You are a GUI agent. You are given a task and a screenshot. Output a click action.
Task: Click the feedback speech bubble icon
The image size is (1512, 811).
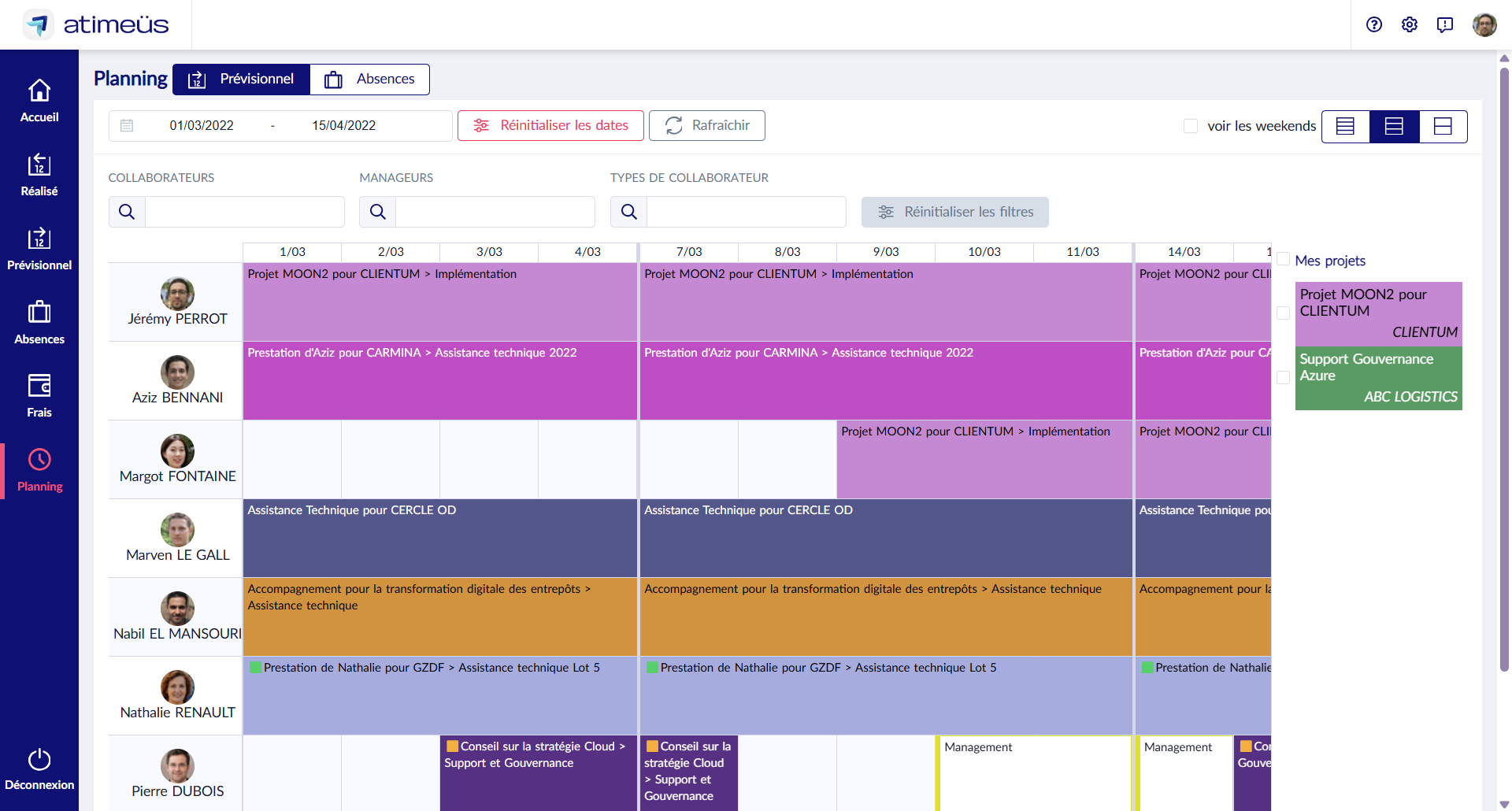click(1445, 24)
